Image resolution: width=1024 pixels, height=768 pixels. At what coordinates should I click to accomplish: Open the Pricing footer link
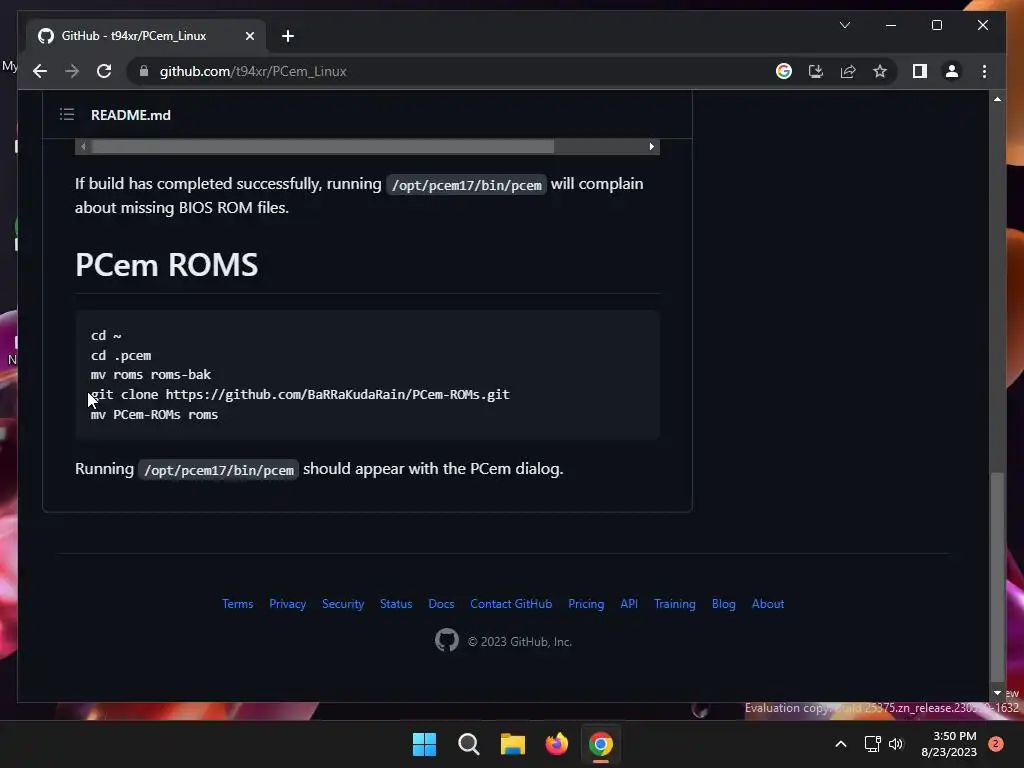pyautogui.click(x=586, y=603)
